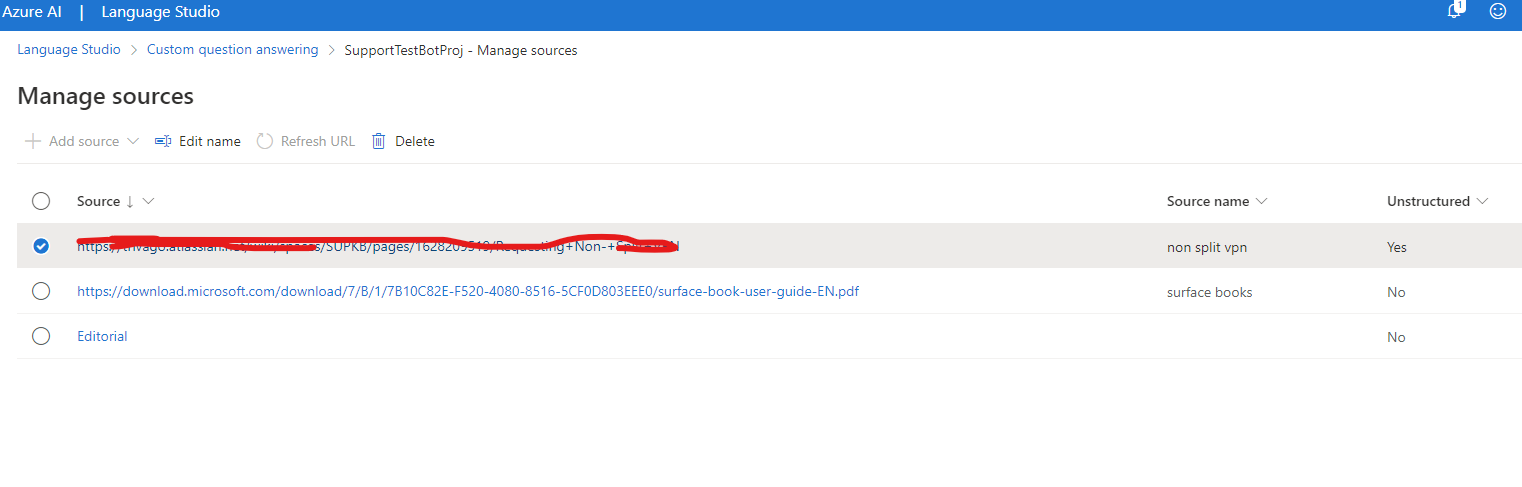Open the surface-book-user-guide-EN.pdf link
Image resolution: width=1522 pixels, height=487 pixels.
point(468,292)
